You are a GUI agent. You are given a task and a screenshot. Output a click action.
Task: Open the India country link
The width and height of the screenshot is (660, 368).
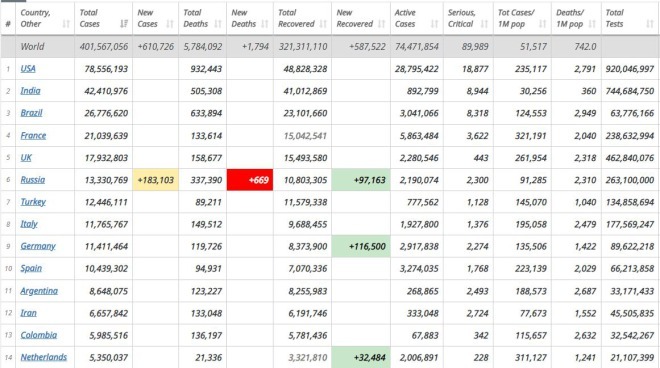click(30, 91)
